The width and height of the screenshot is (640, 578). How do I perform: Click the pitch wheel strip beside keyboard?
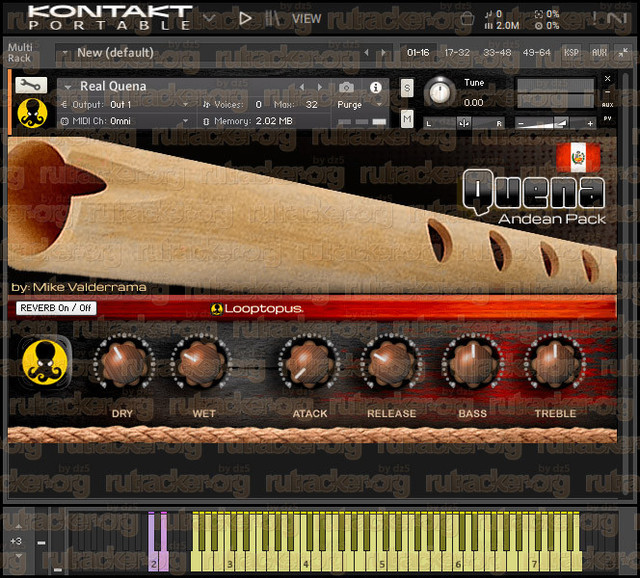(41, 540)
